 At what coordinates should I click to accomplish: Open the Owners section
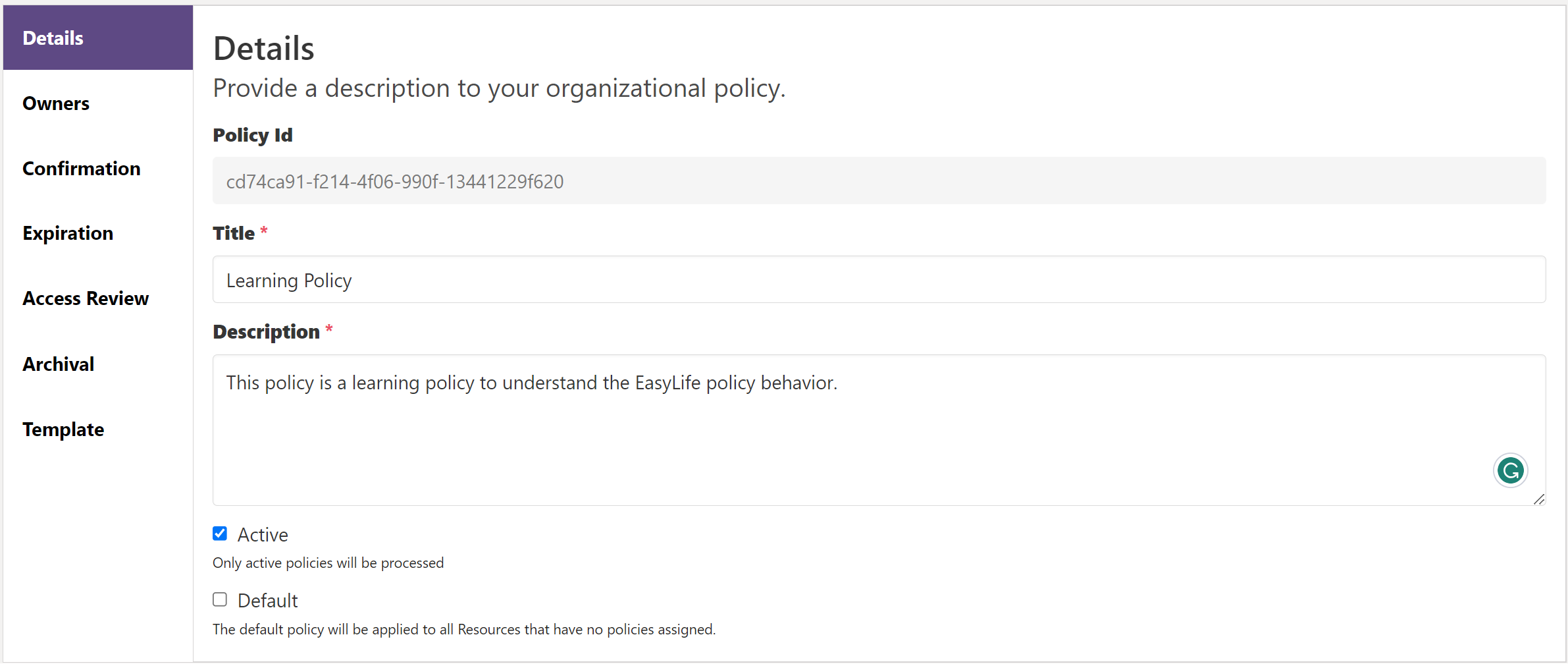tap(55, 103)
